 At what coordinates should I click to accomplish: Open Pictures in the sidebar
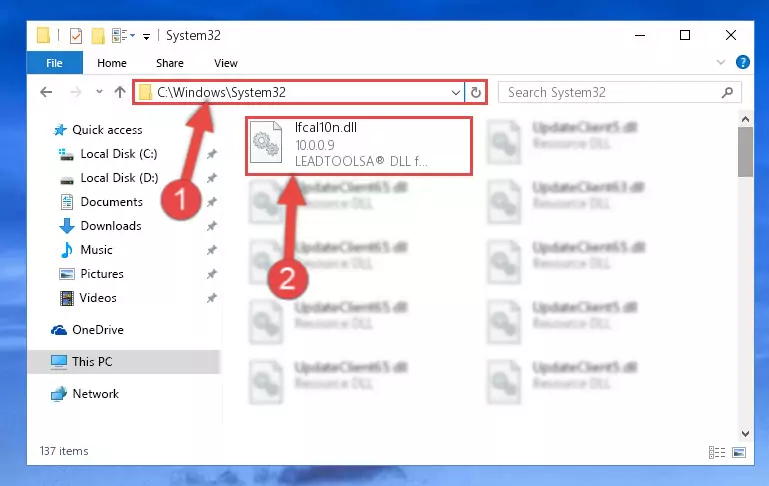tap(102, 274)
